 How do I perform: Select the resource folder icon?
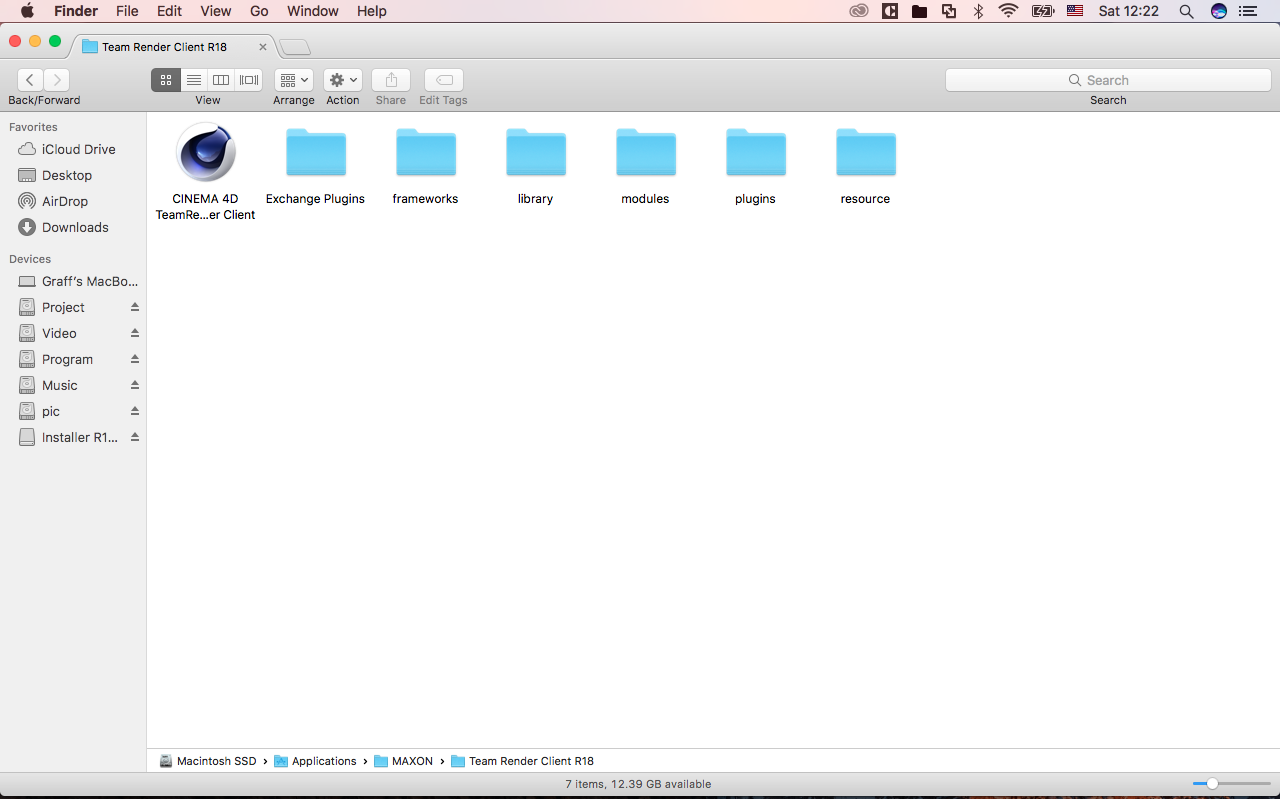[x=866, y=152]
